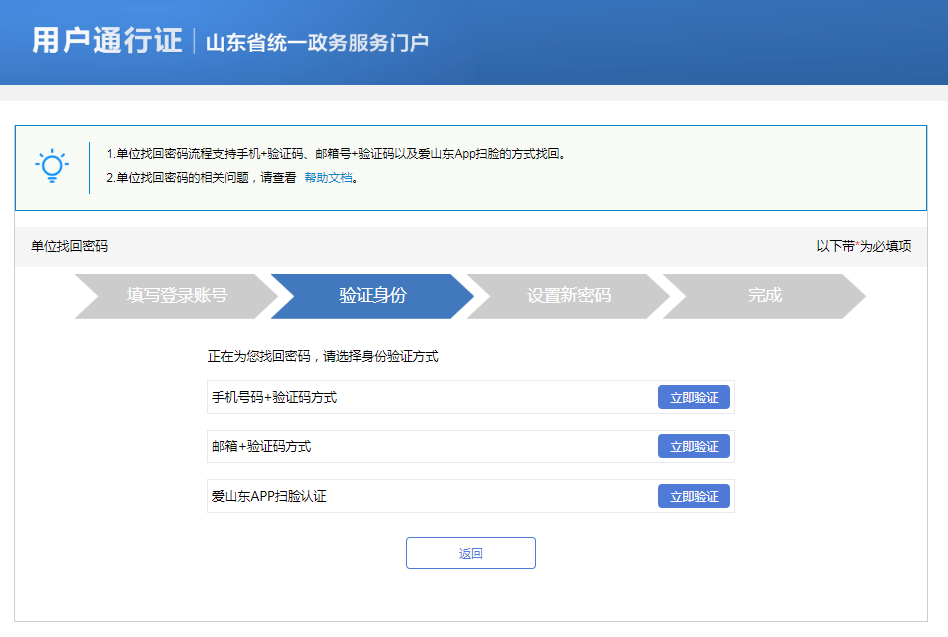Click 立即验证 for 手机号码+验证码方式
This screenshot has height=637, width=948.
[694, 396]
